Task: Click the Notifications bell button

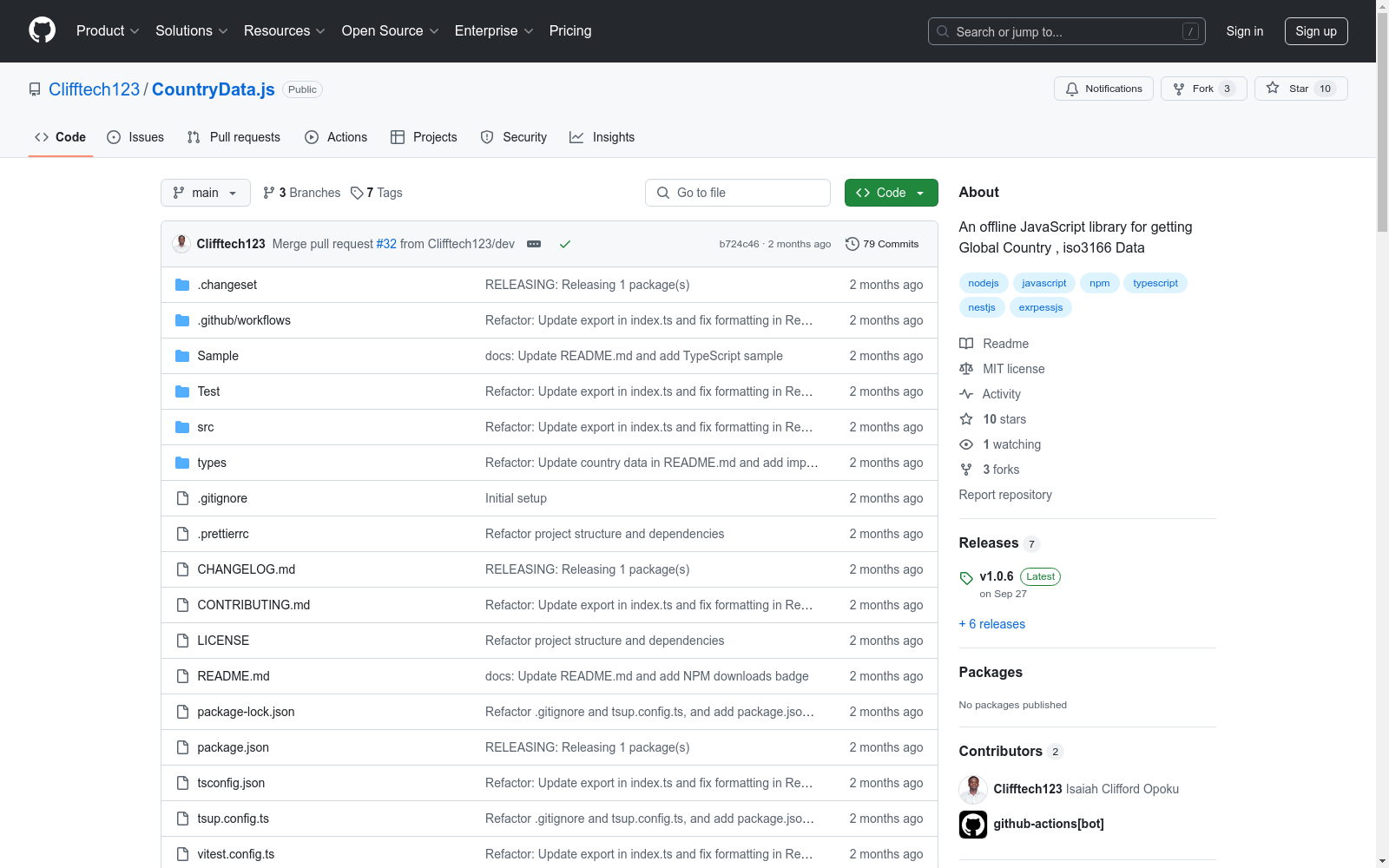Action: click(1103, 89)
